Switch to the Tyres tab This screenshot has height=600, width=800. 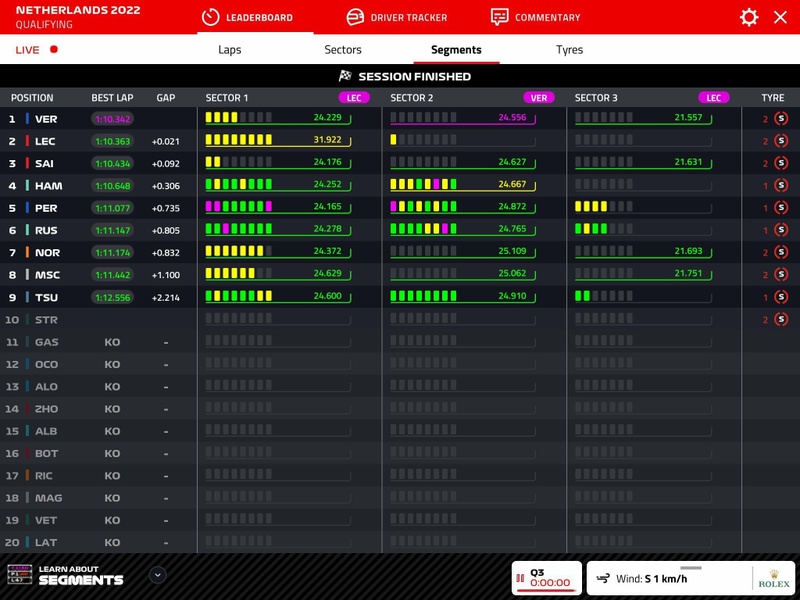pyautogui.click(x=569, y=49)
